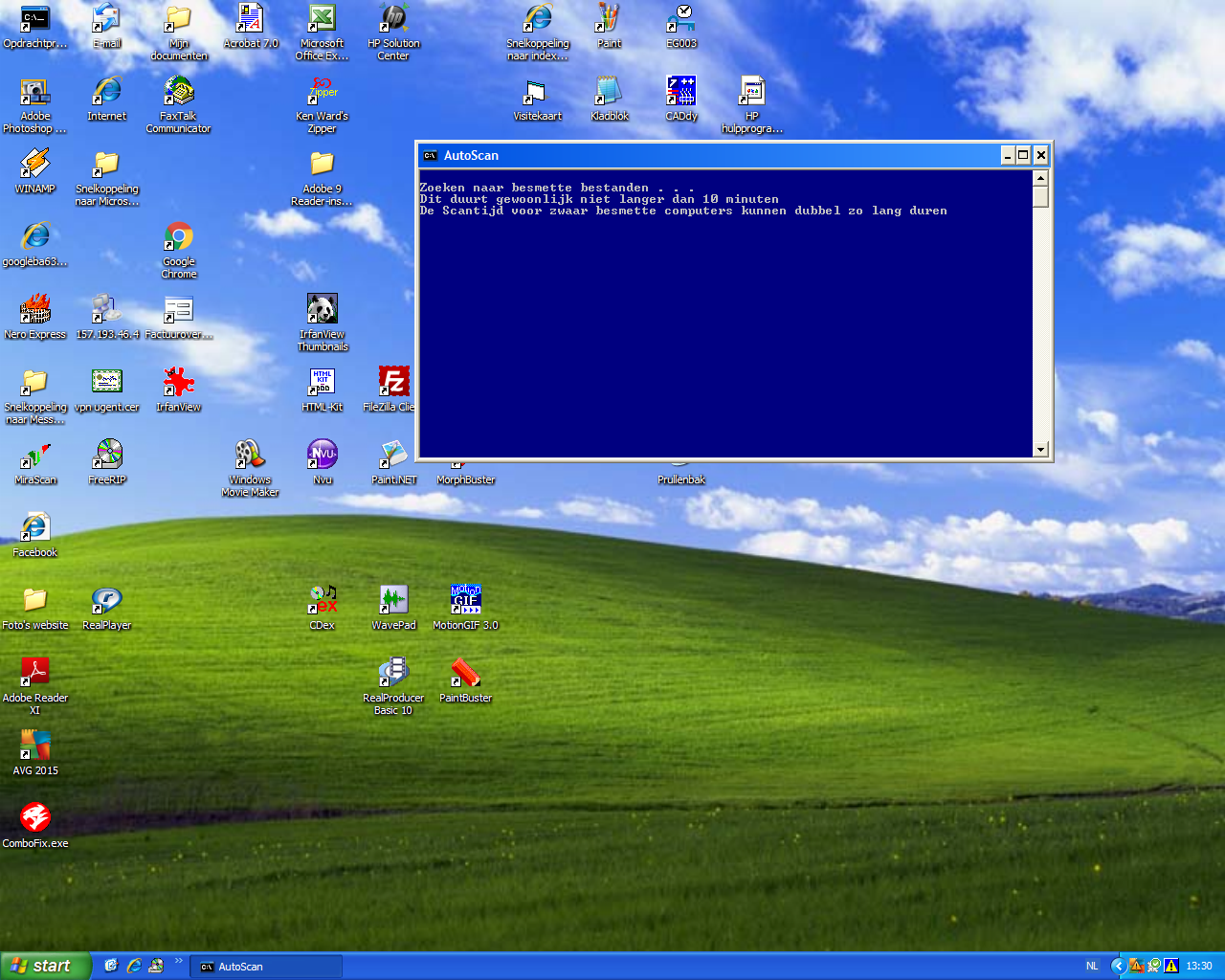Open the Paint.NET desktop shortcut
The image size is (1225, 980).
[394, 463]
